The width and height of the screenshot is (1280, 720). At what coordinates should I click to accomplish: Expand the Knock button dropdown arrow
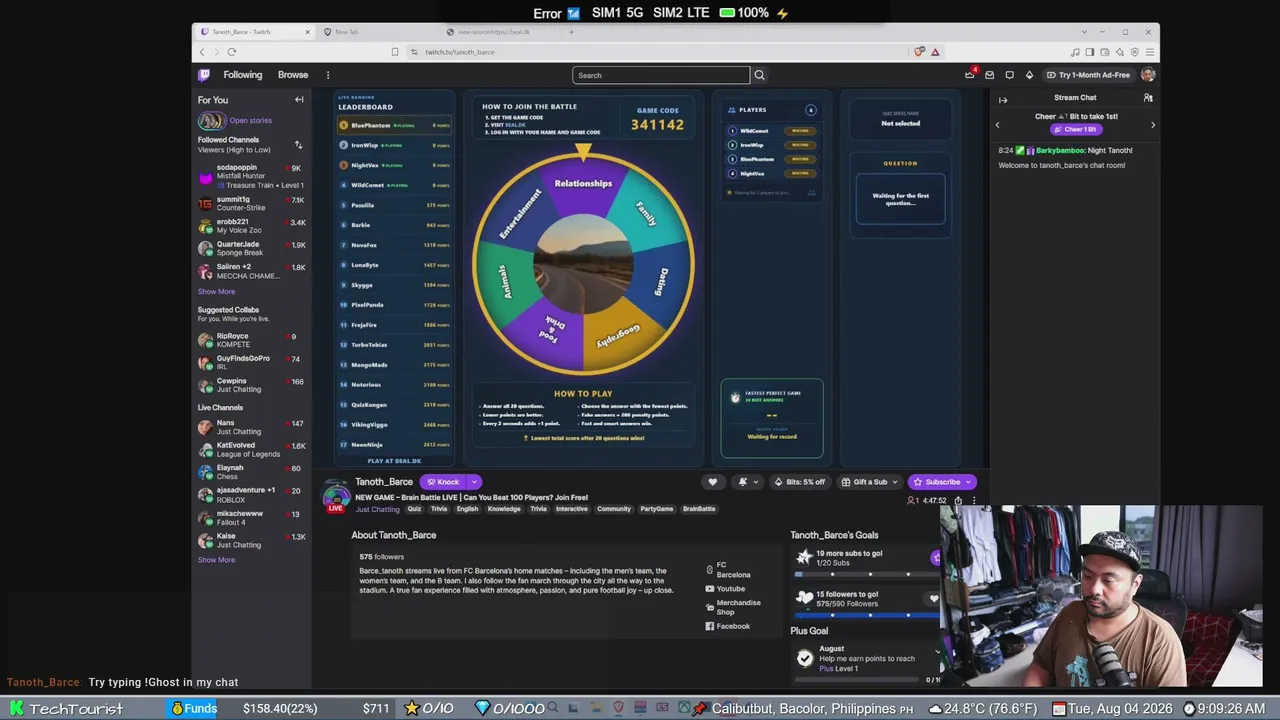tap(474, 482)
